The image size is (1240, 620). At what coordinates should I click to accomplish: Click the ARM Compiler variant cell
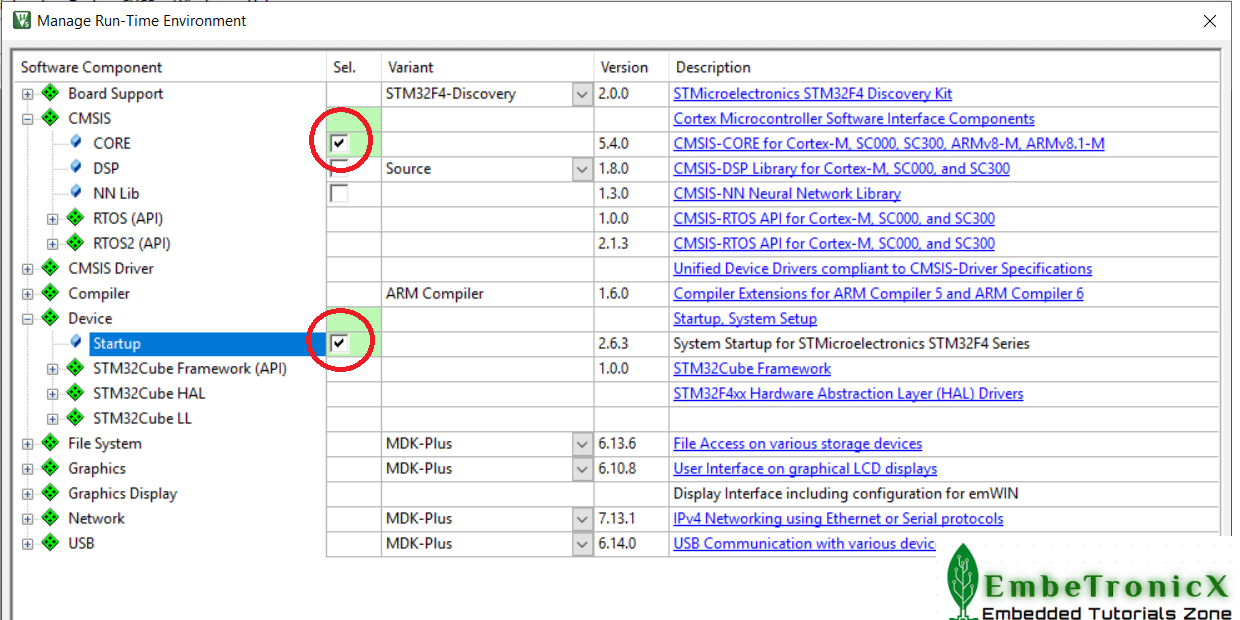point(488,293)
